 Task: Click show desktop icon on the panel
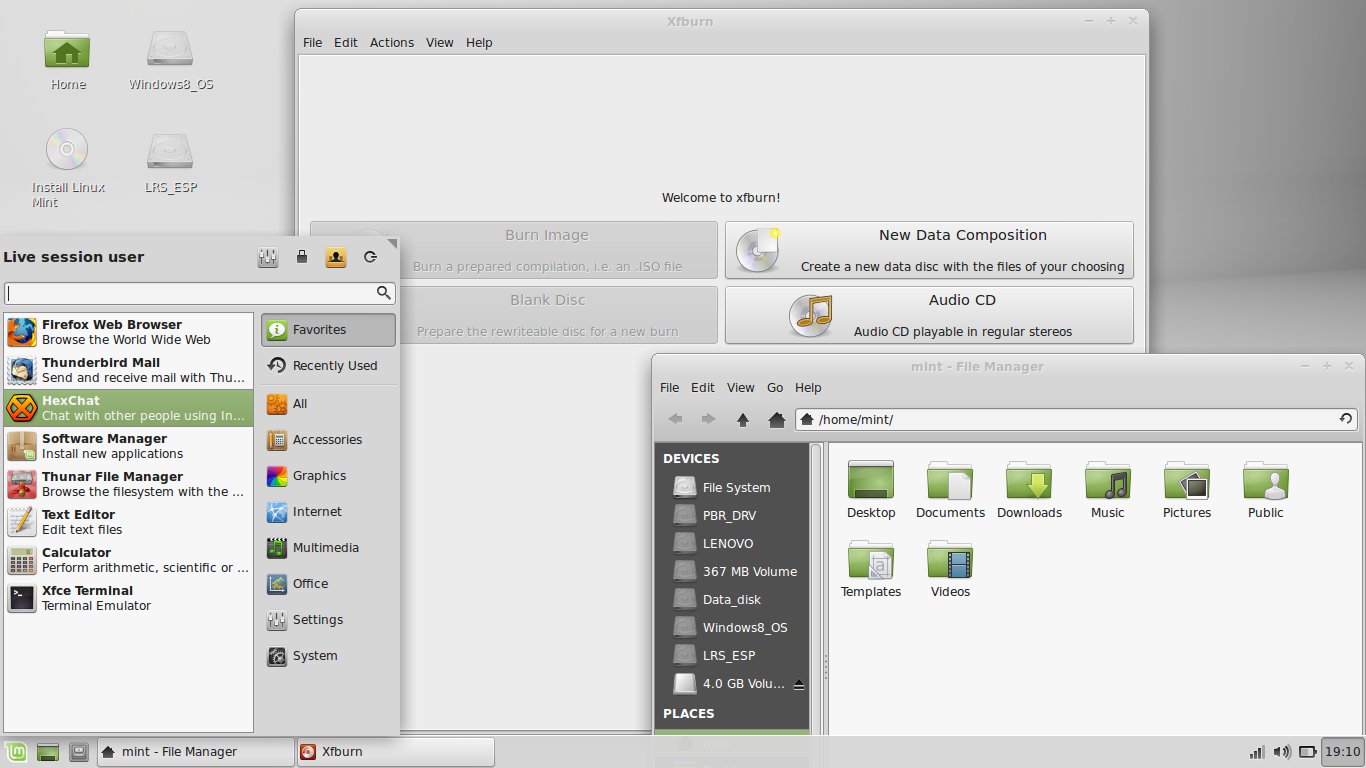tap(47, 752)
